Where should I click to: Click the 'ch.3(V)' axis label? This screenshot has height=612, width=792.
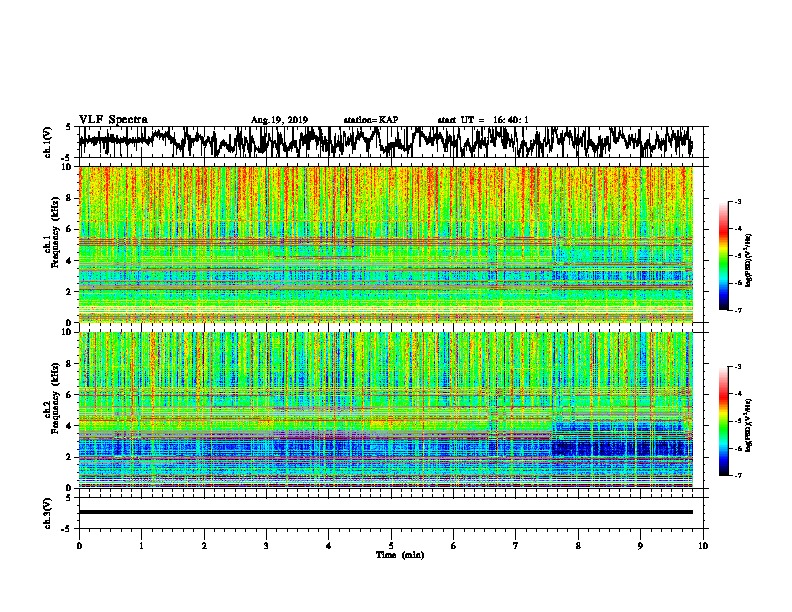48,513
